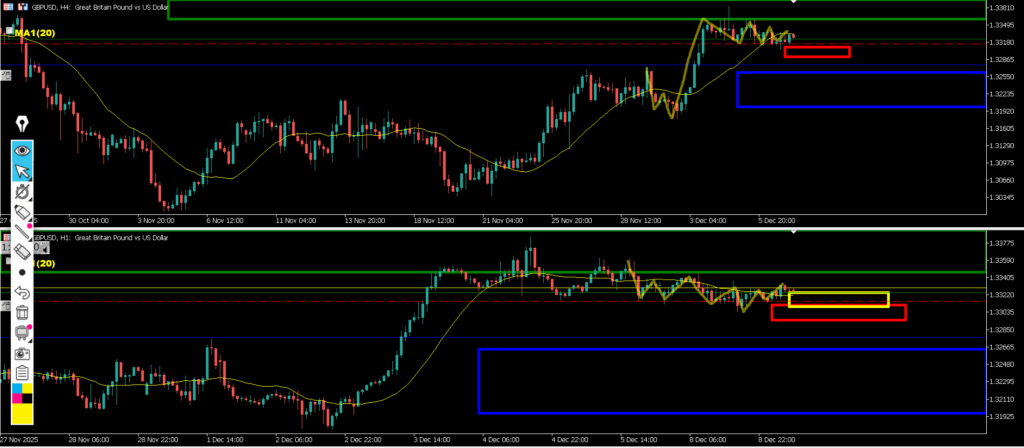This screenshot has width=1024, height=448.
Task: Select the eraser tool
Action: point(22,251)
